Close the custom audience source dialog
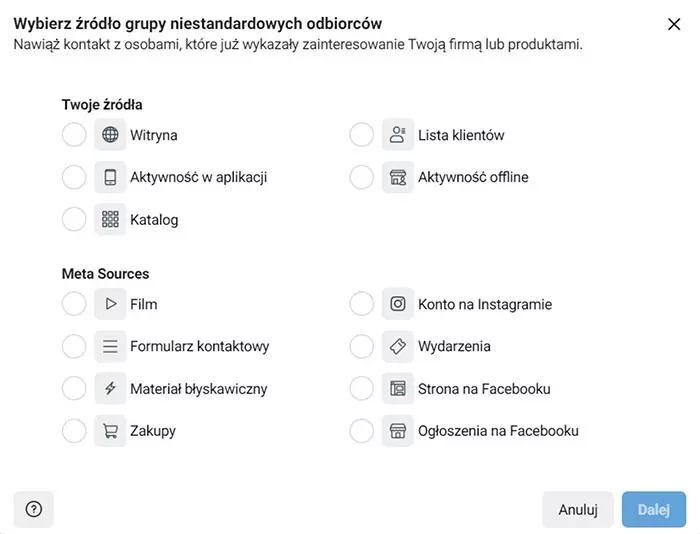Image resolution: width=700 pixels, height=534 pixels. click(674, 24)
